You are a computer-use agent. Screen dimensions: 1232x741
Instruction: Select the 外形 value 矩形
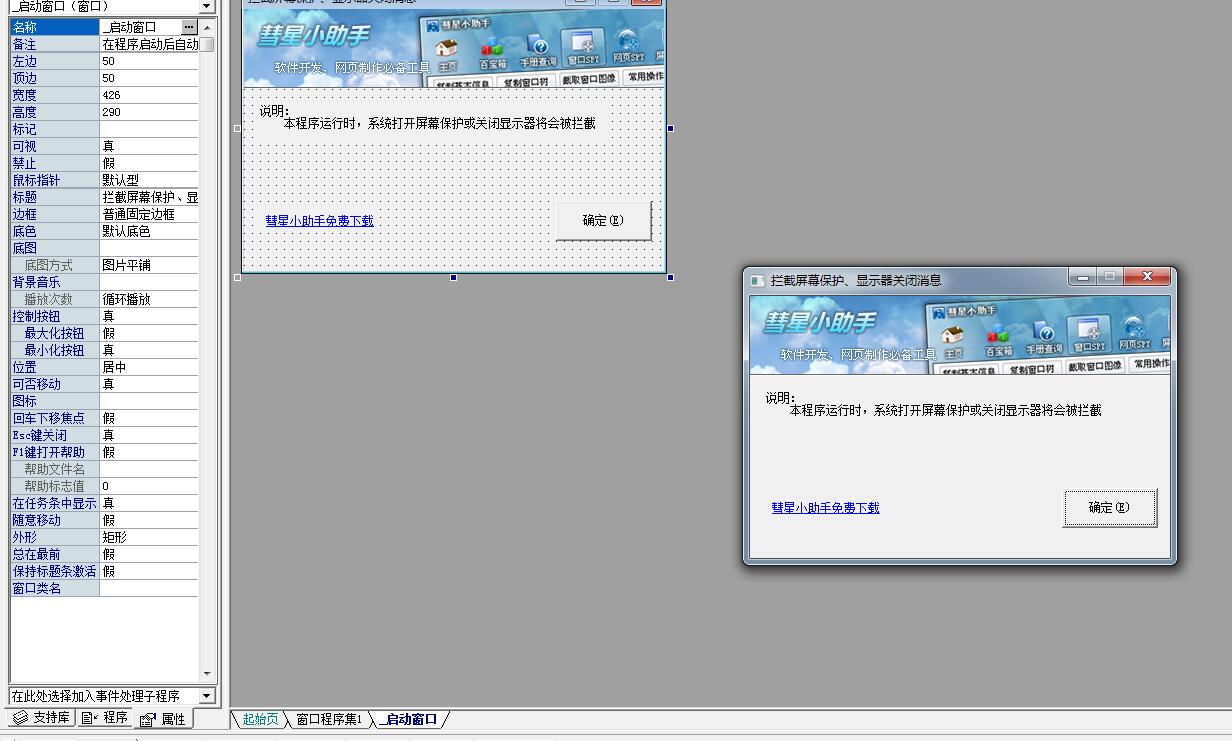(x=149, y=537)
